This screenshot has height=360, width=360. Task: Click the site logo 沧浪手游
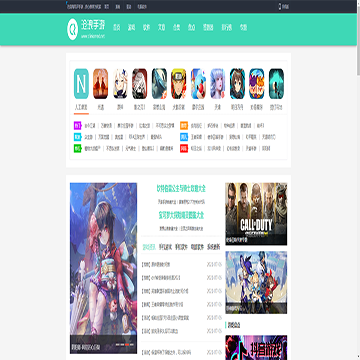[86, 29]
